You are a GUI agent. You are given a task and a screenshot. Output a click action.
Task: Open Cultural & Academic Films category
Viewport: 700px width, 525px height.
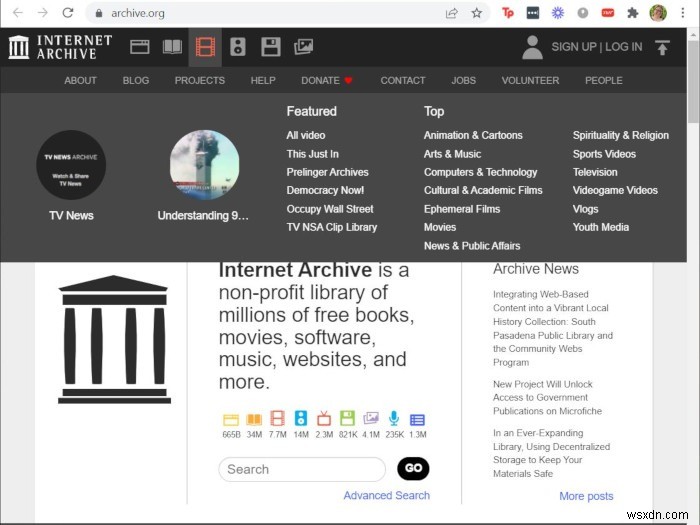tap(483, 191)
